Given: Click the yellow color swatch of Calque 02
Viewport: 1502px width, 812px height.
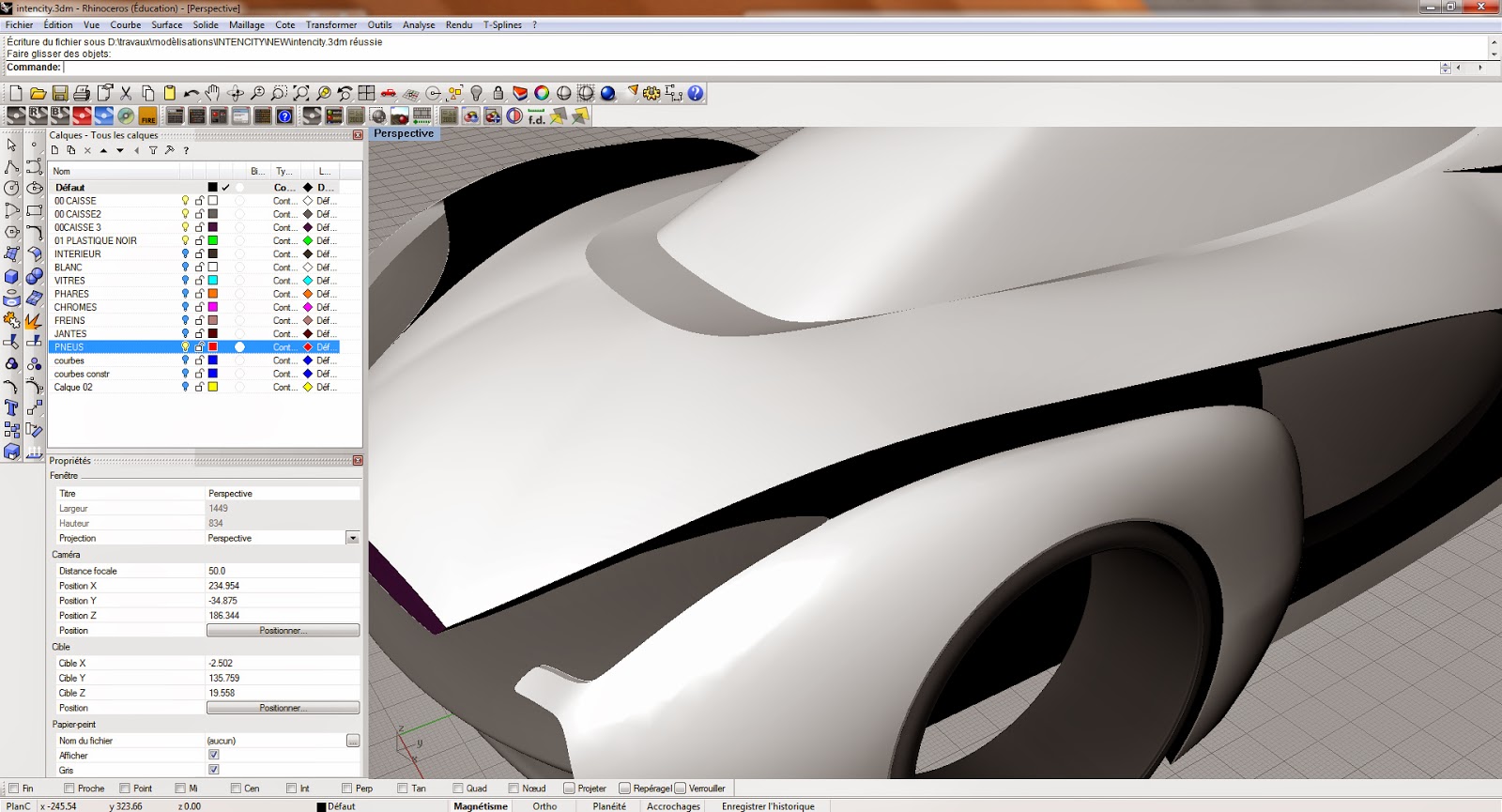Looking at the screenshot, I should [213, 387].
